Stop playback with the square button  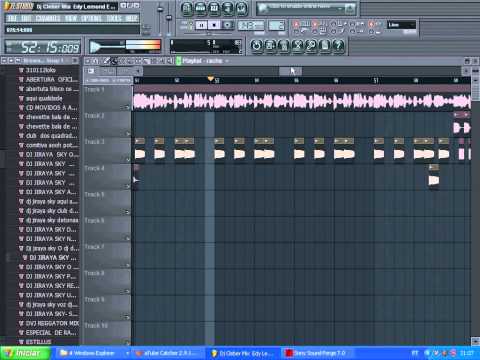tap(214, 25)
